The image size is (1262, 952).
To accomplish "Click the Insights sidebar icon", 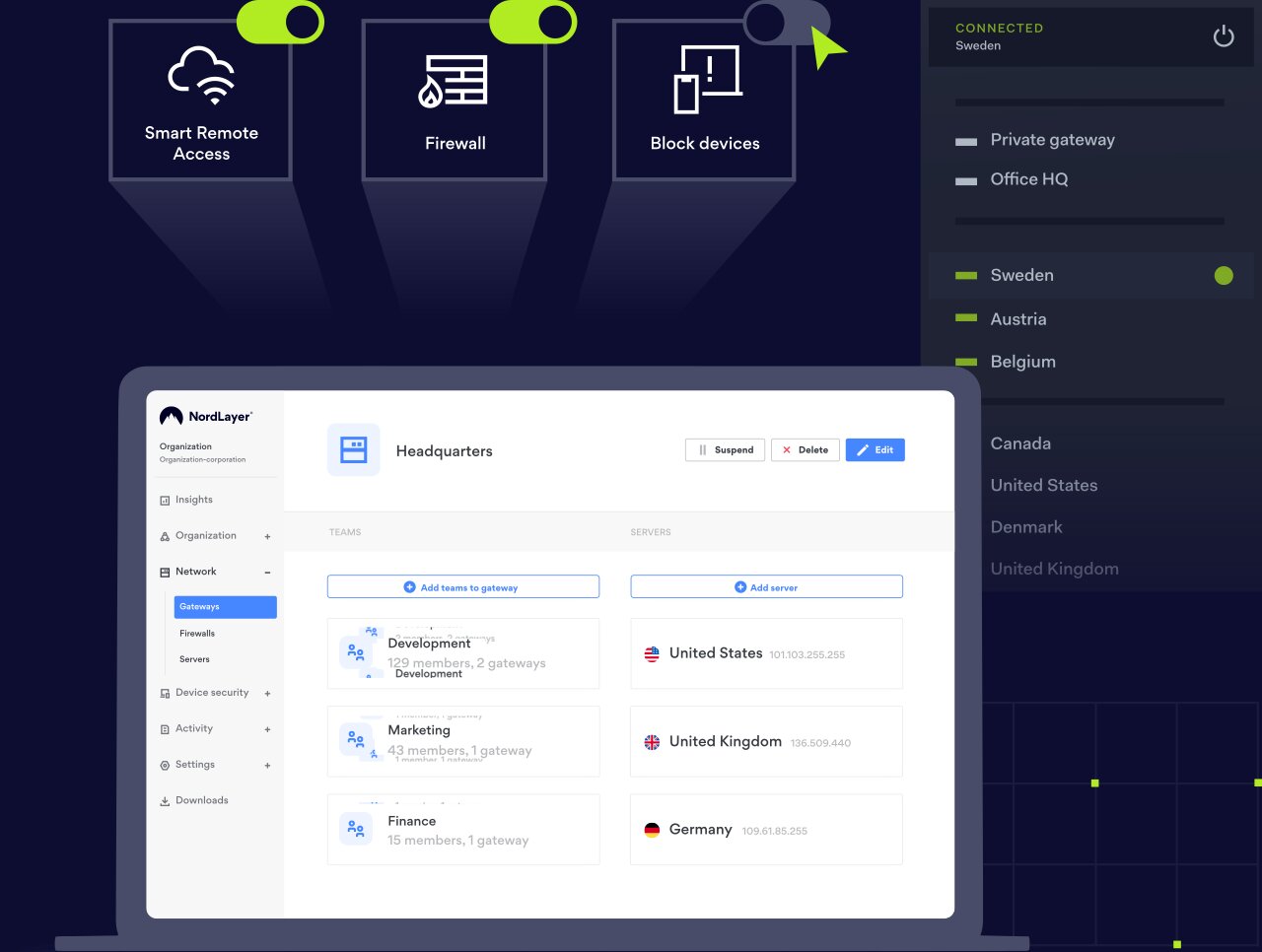I will point(165,501).
